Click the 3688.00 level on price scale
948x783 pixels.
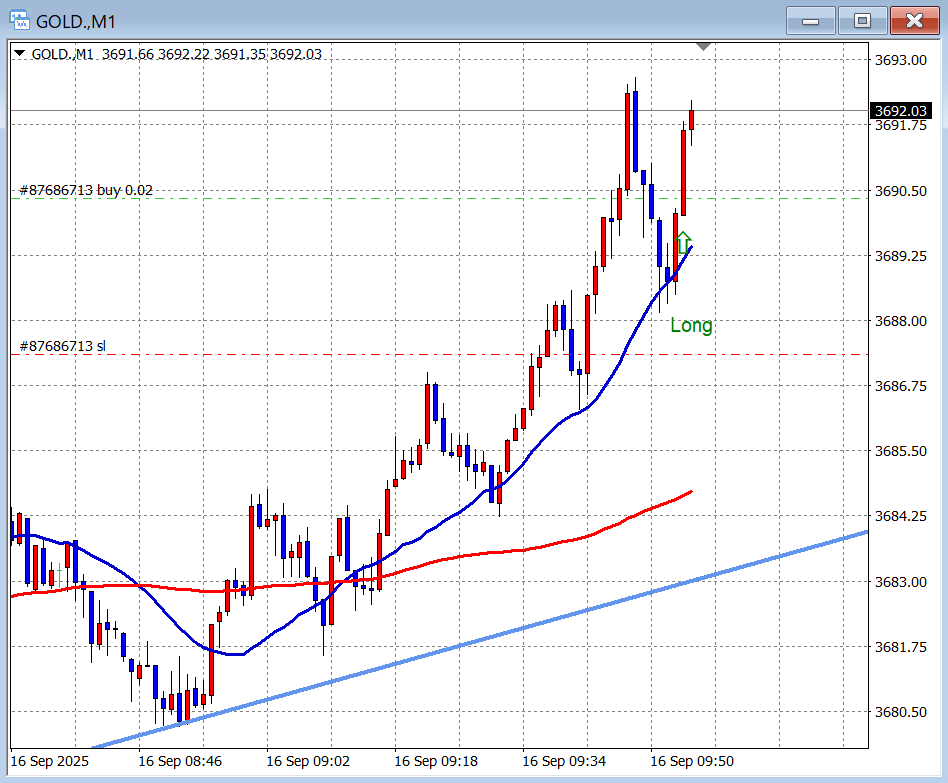click(899, 321)
